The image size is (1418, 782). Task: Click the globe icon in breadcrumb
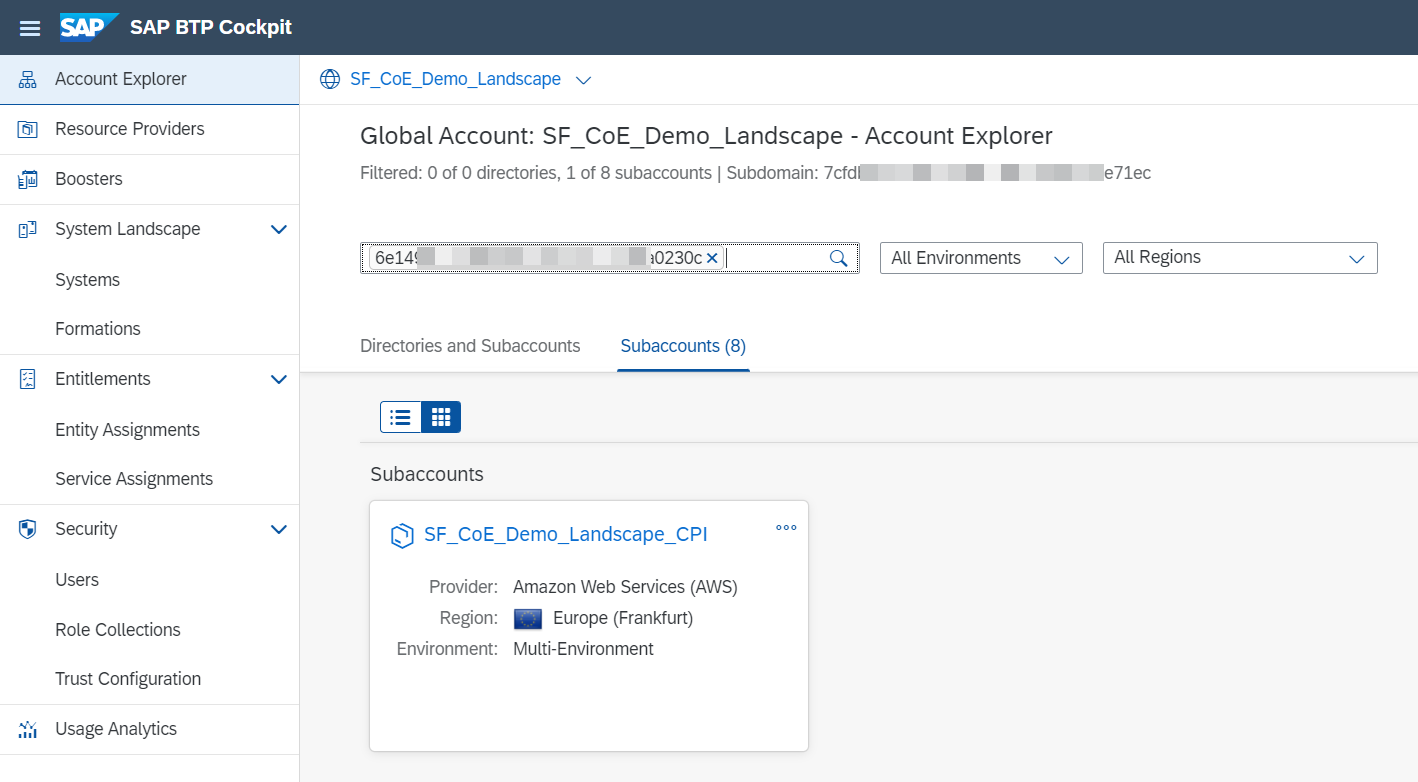(330, 79)
